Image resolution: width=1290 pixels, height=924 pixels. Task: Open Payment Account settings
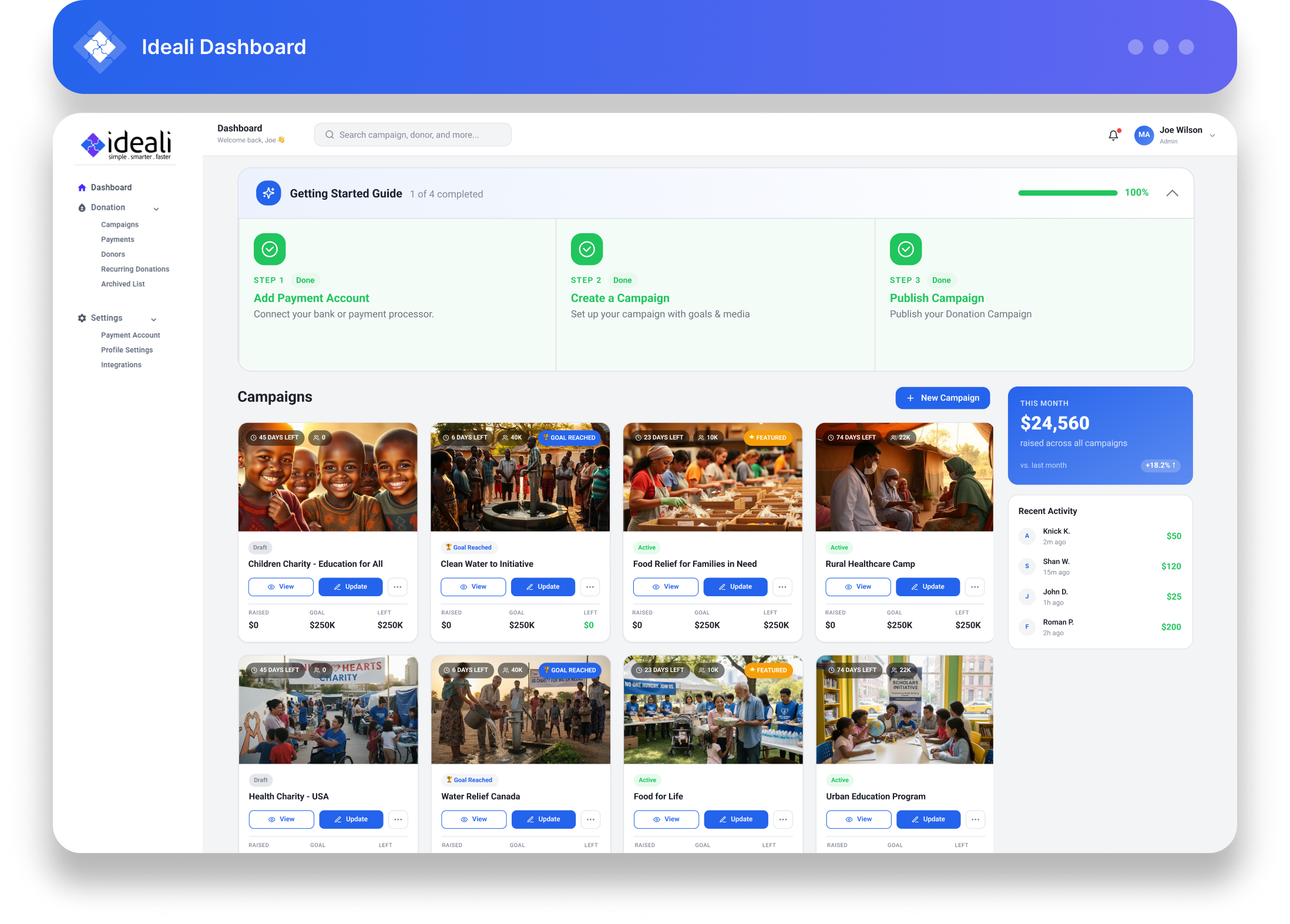pos(130,335)
